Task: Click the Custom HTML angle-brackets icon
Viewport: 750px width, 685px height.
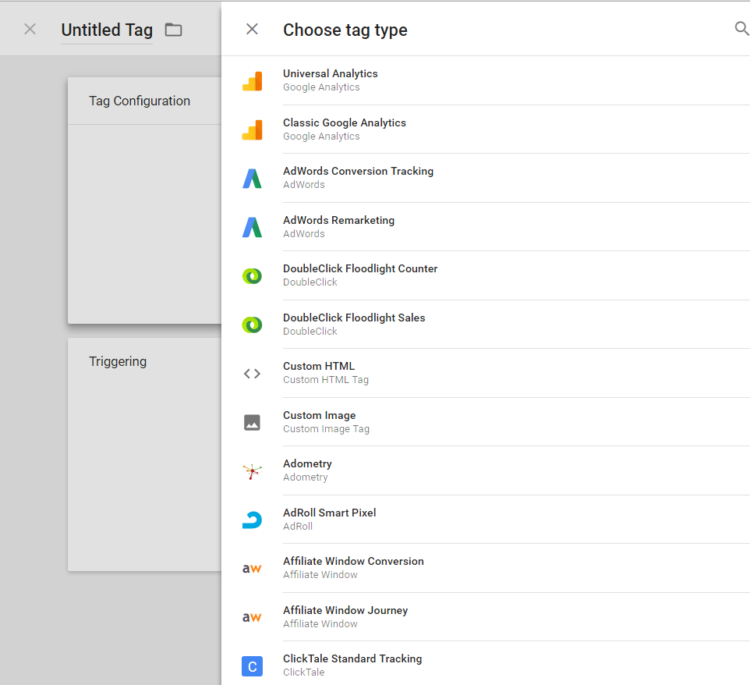Action: [252, 374]
